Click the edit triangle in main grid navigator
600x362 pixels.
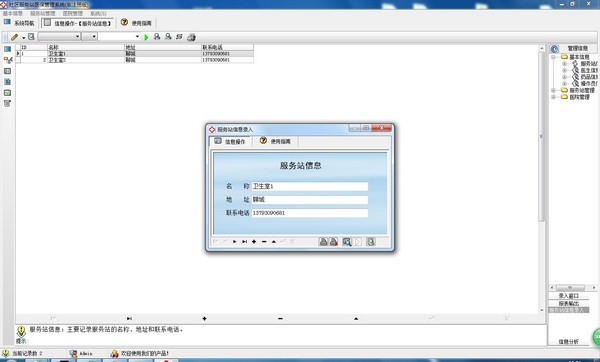356,318
